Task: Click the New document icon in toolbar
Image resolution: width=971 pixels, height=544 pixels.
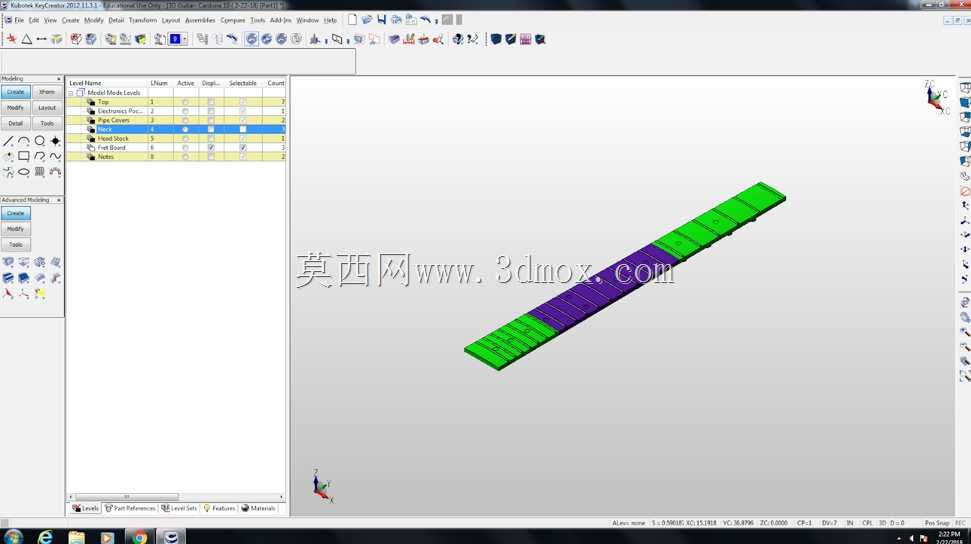Action: (x=352, y=20)
